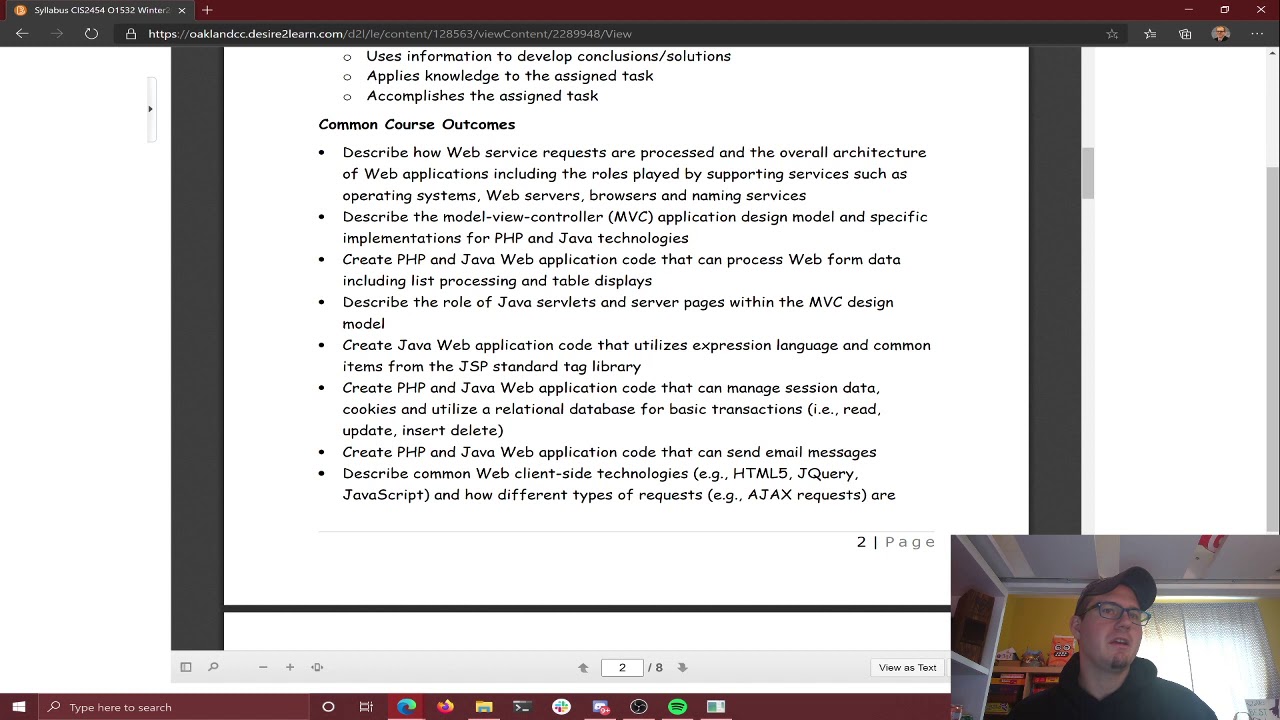
Task: Click bullet 'Describe how Web service requests'
Action: (634, 174)
